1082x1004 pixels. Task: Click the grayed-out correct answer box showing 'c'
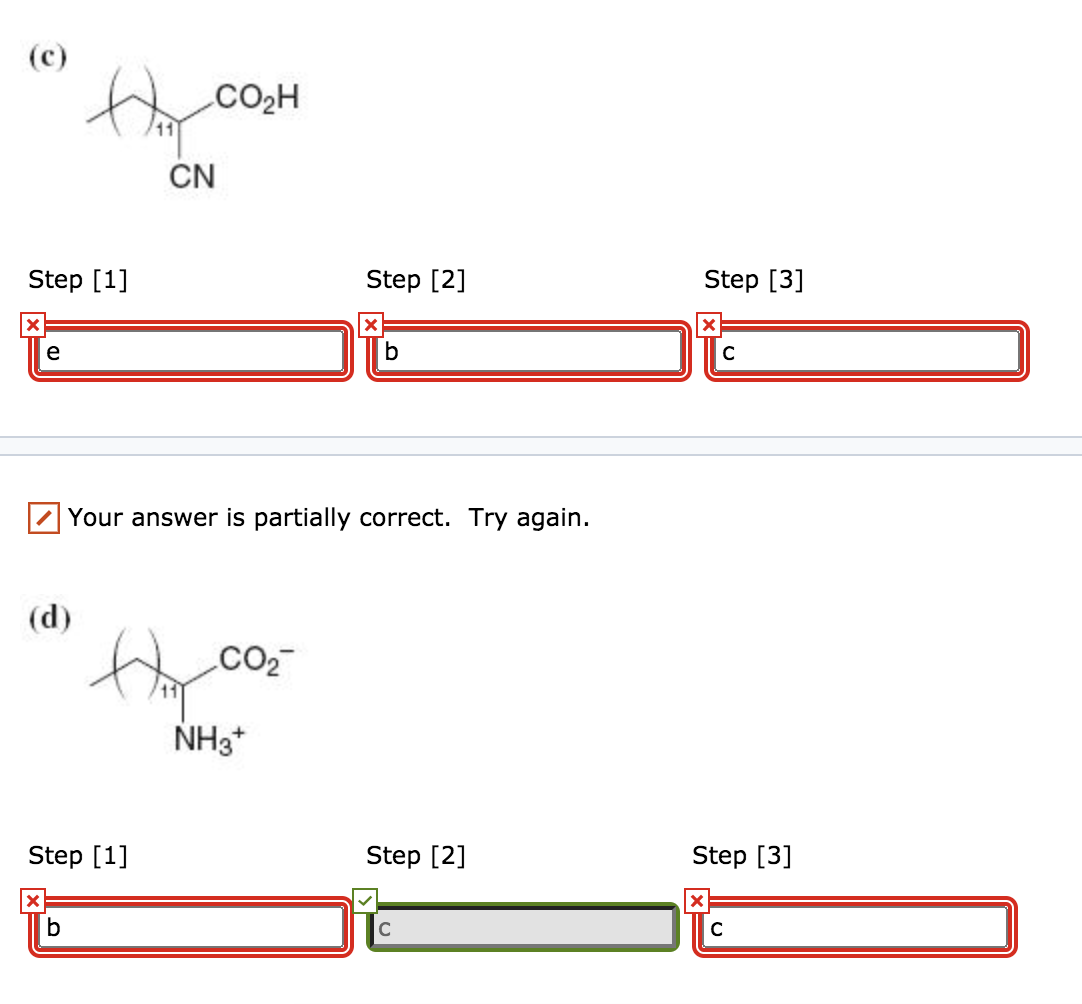tap(522, 927)
